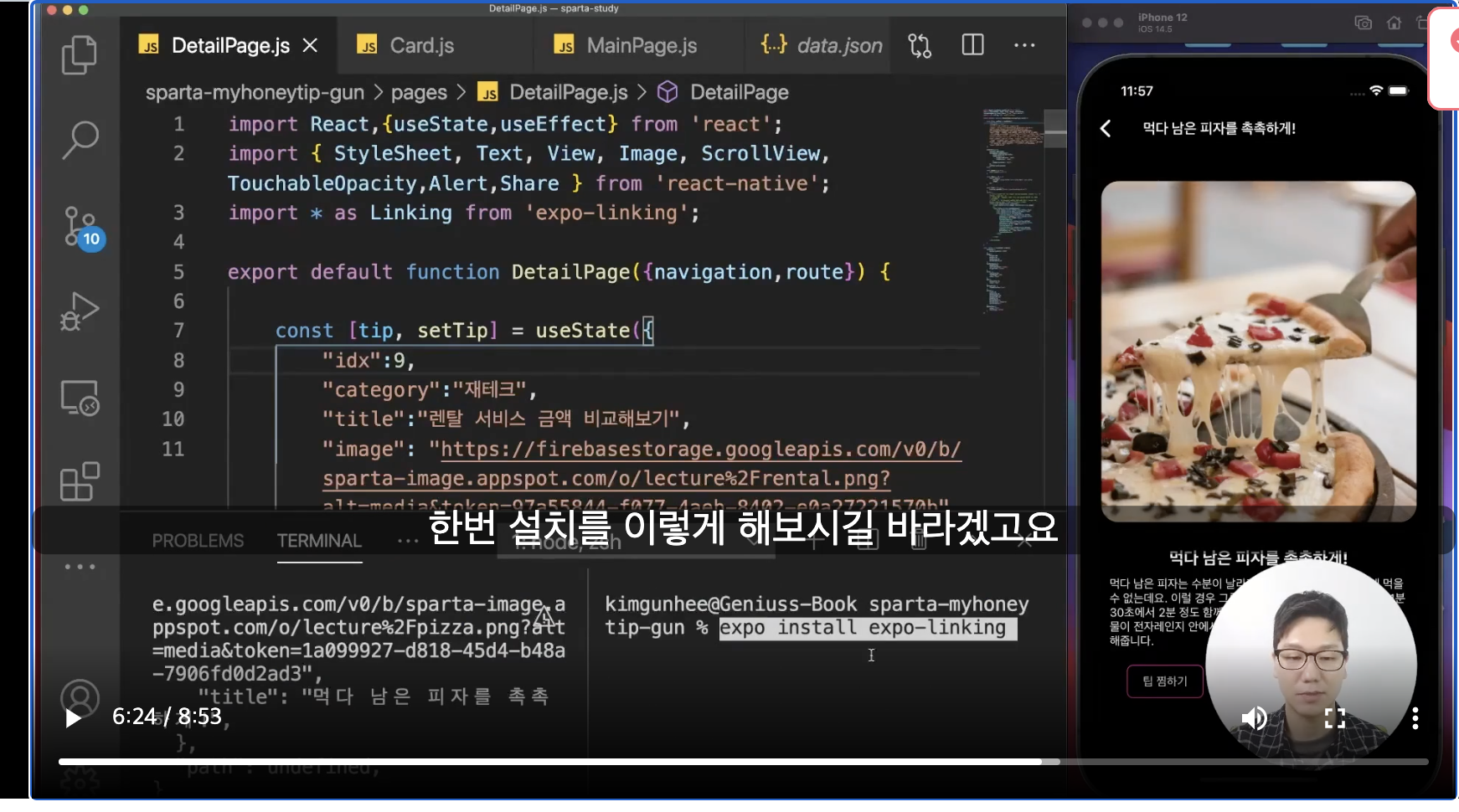Open DetailPage symbol breadcrumb
Image resolution: width=1459 pixels, height=812 pixels.
click(723, 92)
